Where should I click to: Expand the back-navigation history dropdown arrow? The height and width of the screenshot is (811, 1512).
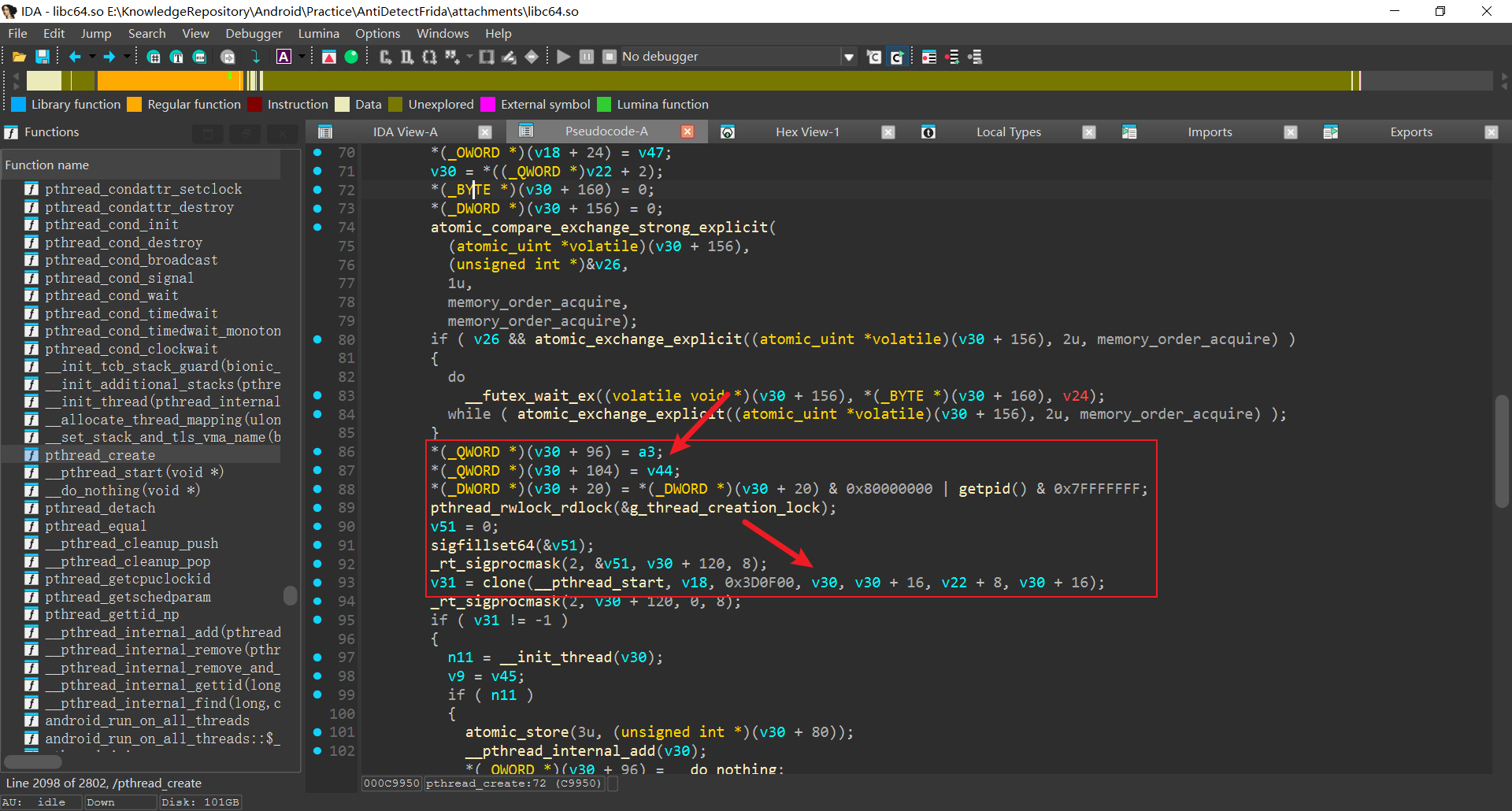[x=92, y=57]
